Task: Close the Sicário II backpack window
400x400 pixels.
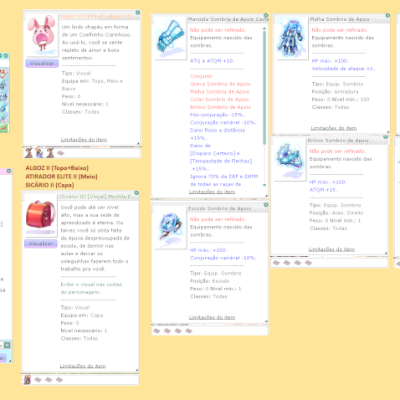Action: pos(137,193)
